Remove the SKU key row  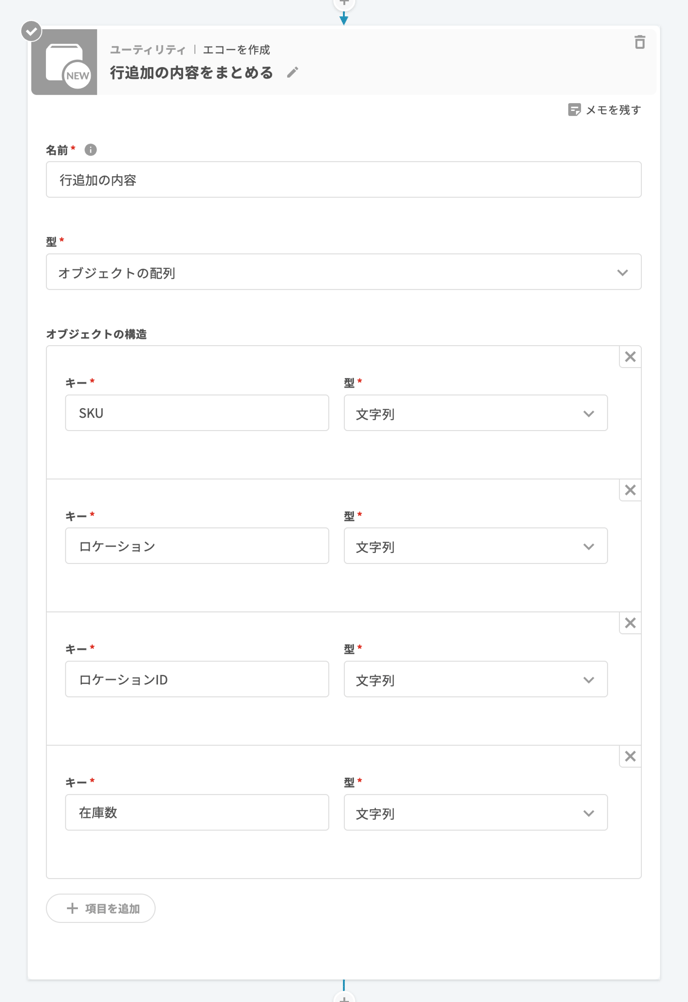point(630,357)
